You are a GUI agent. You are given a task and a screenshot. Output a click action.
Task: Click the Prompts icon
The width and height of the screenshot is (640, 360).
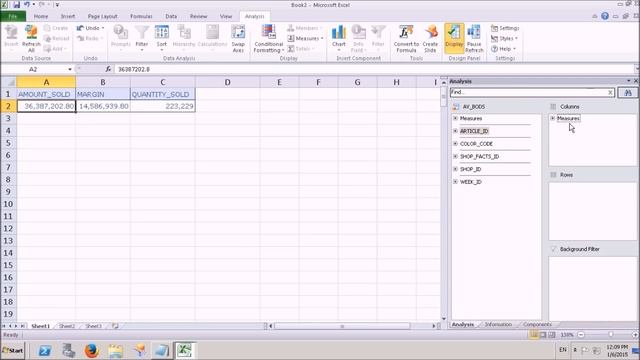121,38
